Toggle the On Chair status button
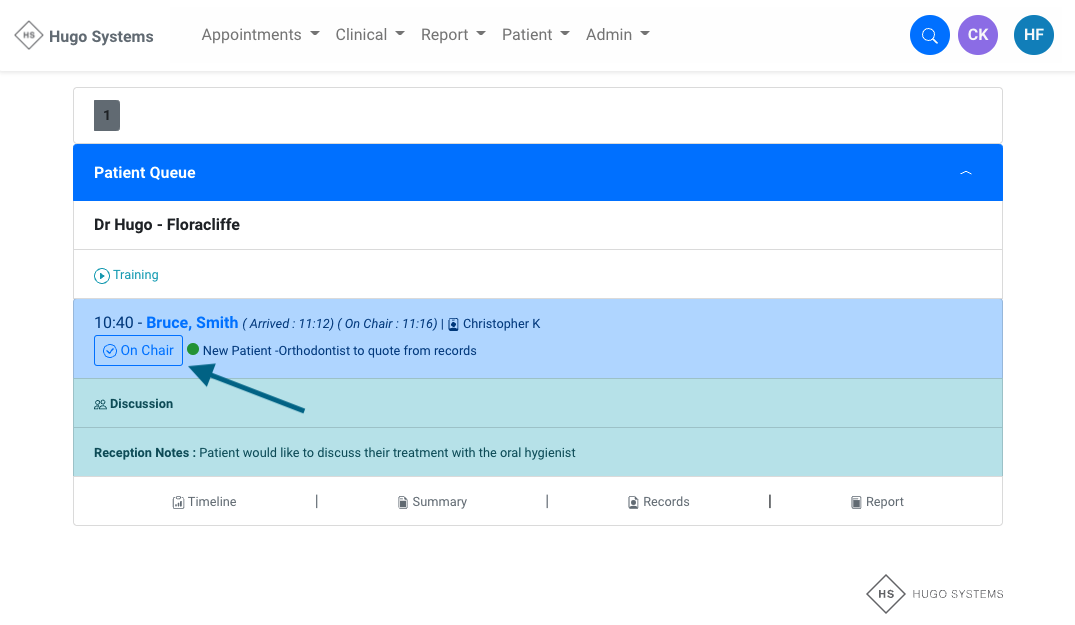 pos(138,350)
